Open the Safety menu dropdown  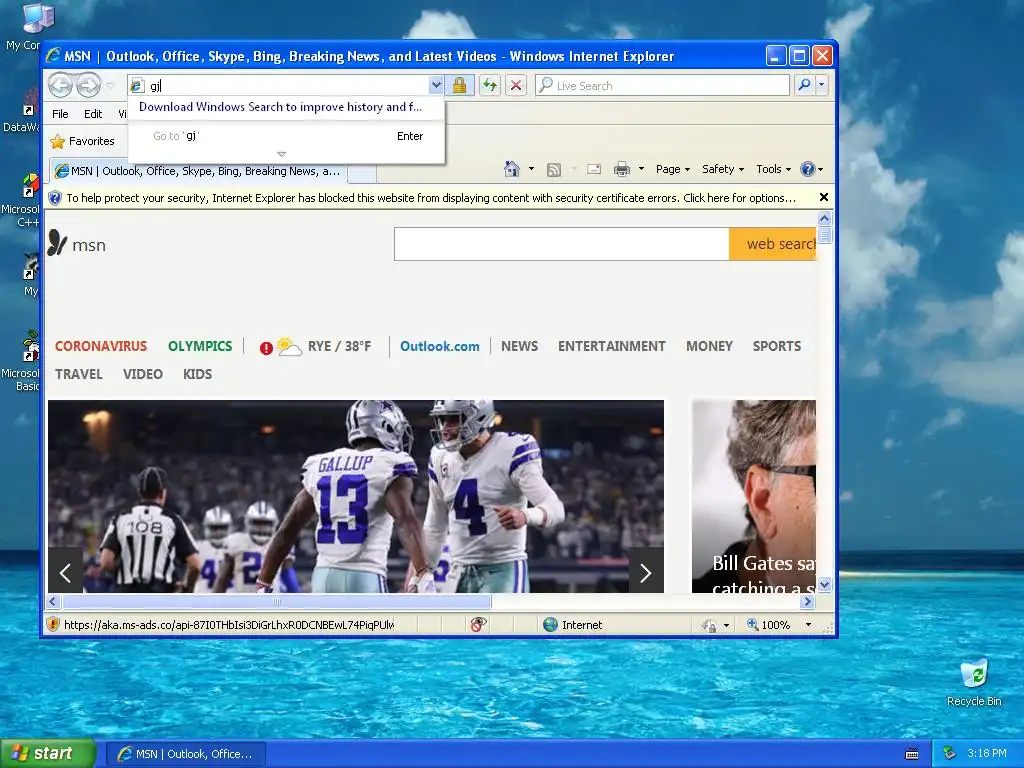pyautogui.click(x=723, y=169)
